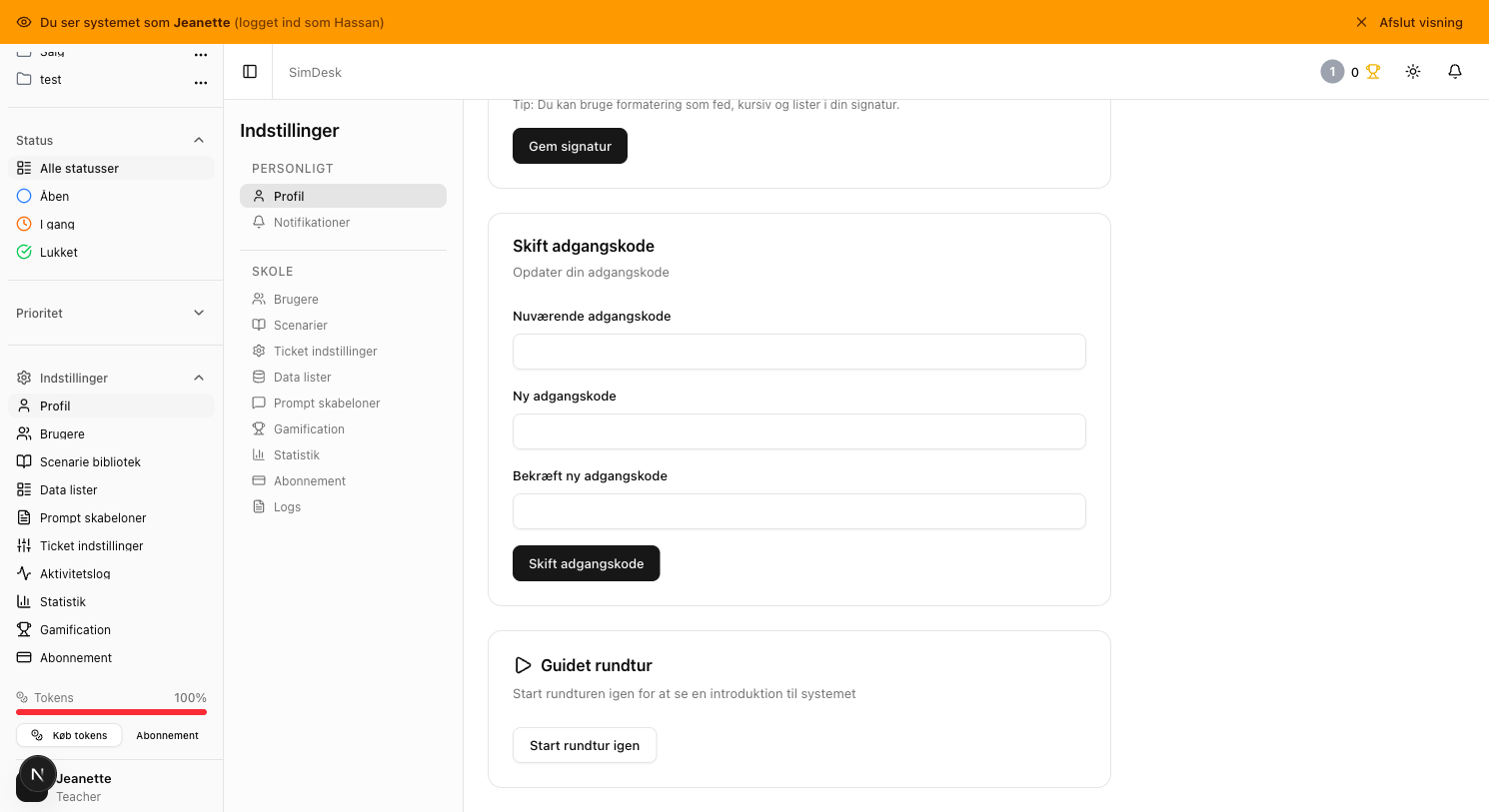Select Alle statusser filter

pyautogui.click(x=111, y=169)
